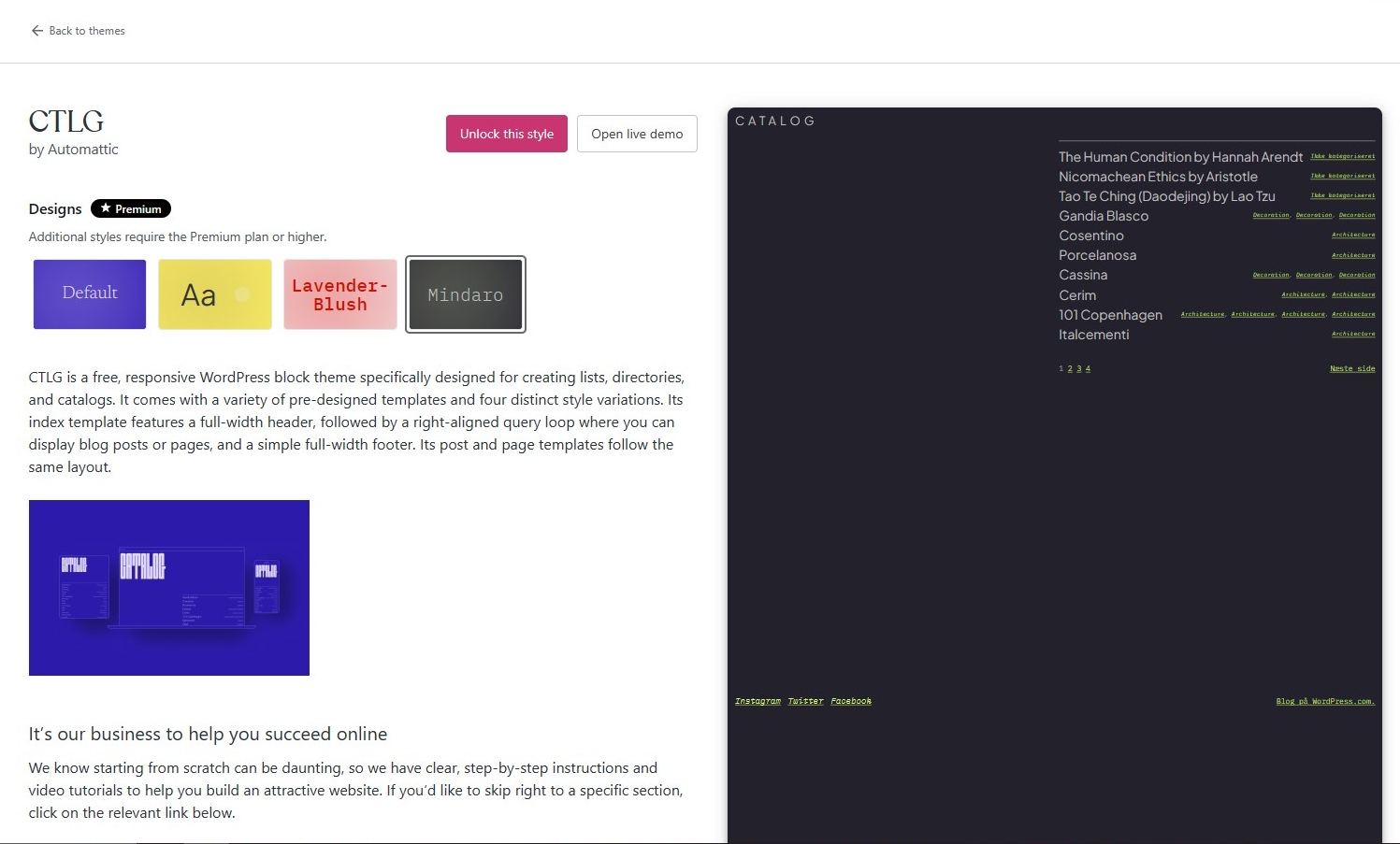Select the Mindaro style variation
This screenshot has height=844, width=1400.
click(x=466, y=293)
